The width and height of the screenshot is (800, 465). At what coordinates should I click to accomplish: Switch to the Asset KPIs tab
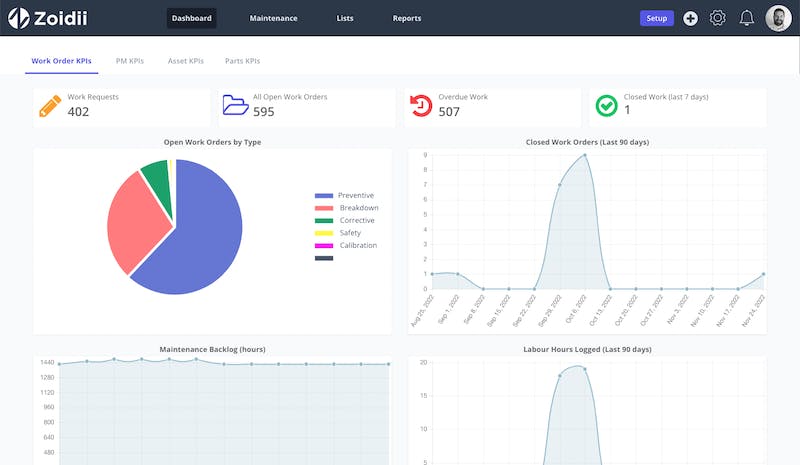pyautogui.click(x=185, y=61)
